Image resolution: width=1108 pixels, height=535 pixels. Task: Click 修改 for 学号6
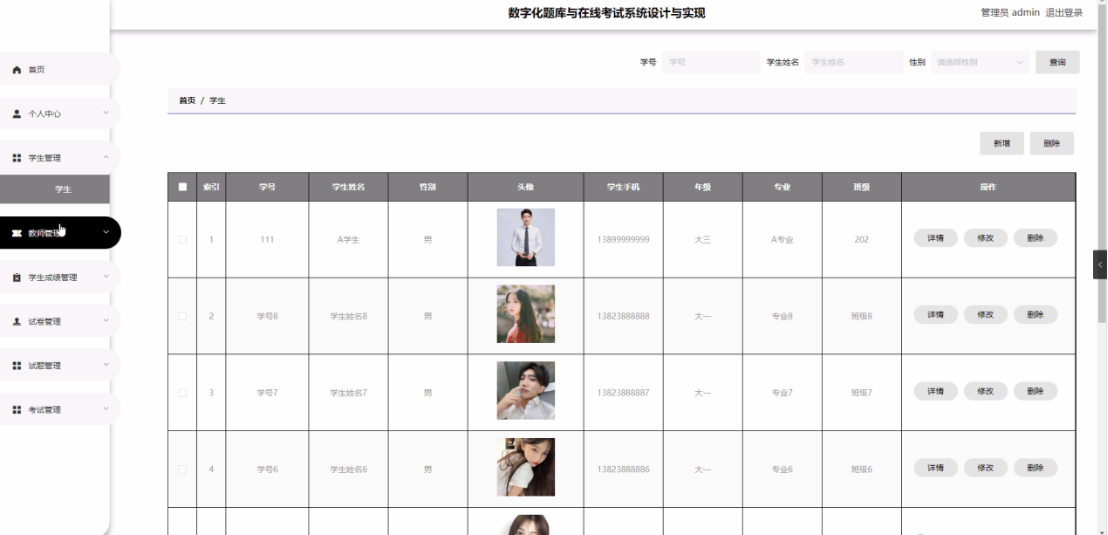[x=985, y=468]
